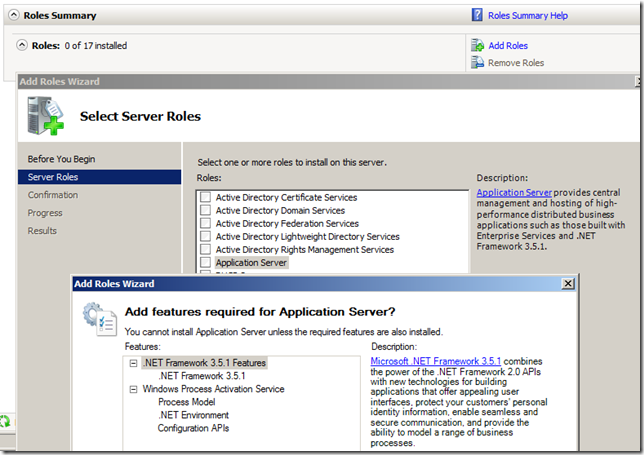This screenshot has width=644, height=455.
Task: Click the Remove Roles icon
Action: [x=477, y=63]
